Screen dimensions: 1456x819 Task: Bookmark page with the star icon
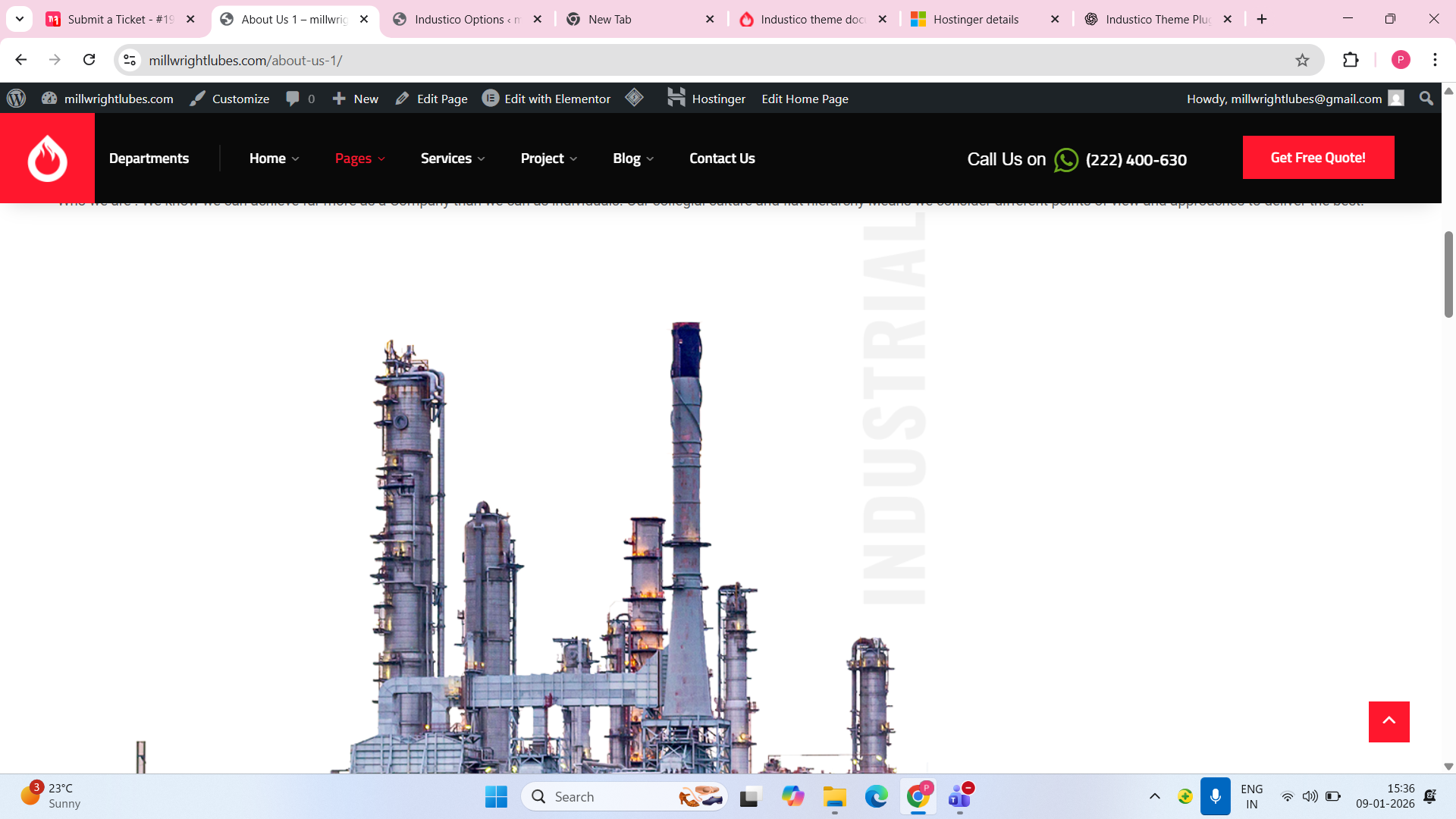tap(1302, 60)
